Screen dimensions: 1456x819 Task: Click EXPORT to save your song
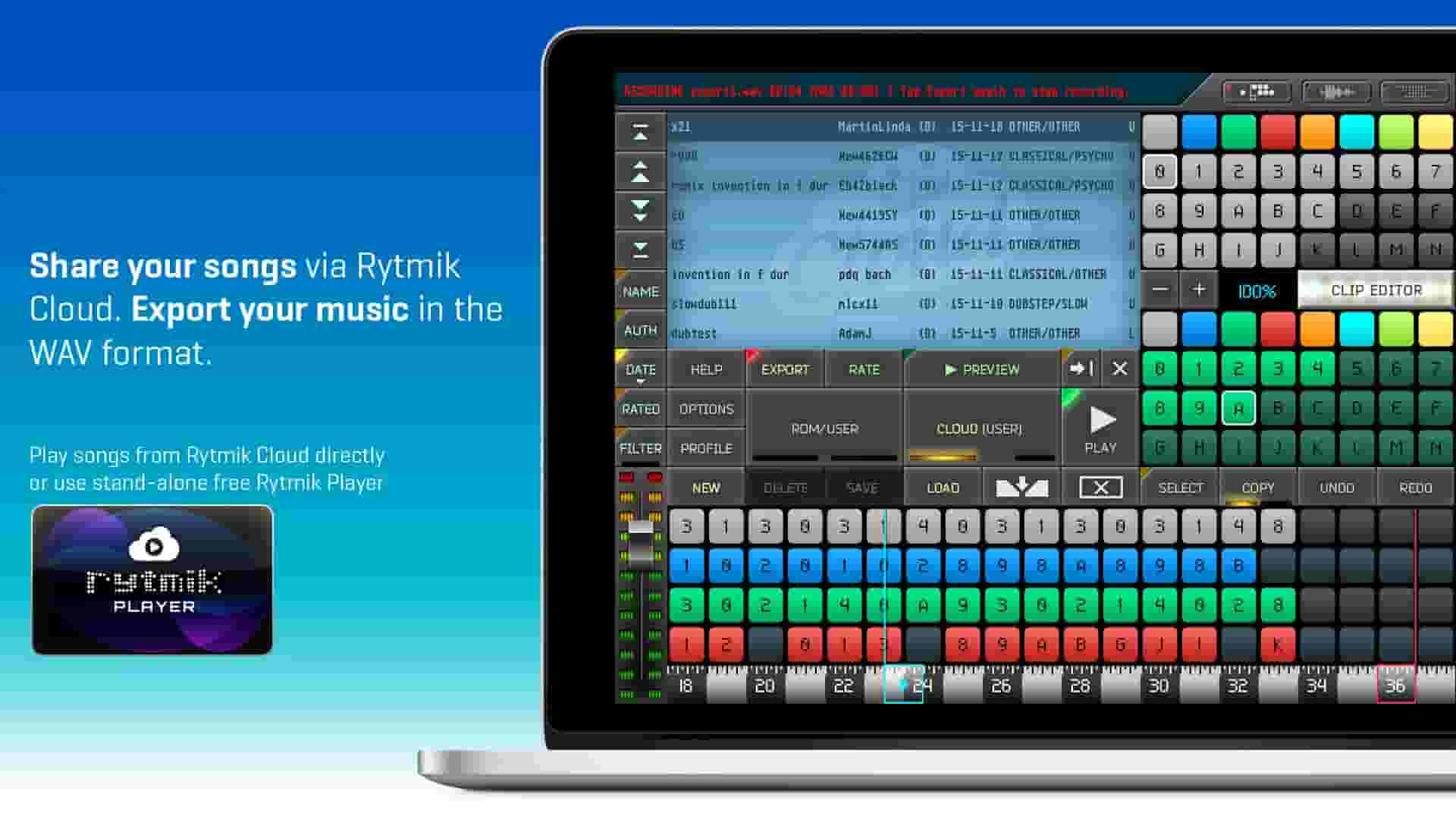tap(785, 369)
